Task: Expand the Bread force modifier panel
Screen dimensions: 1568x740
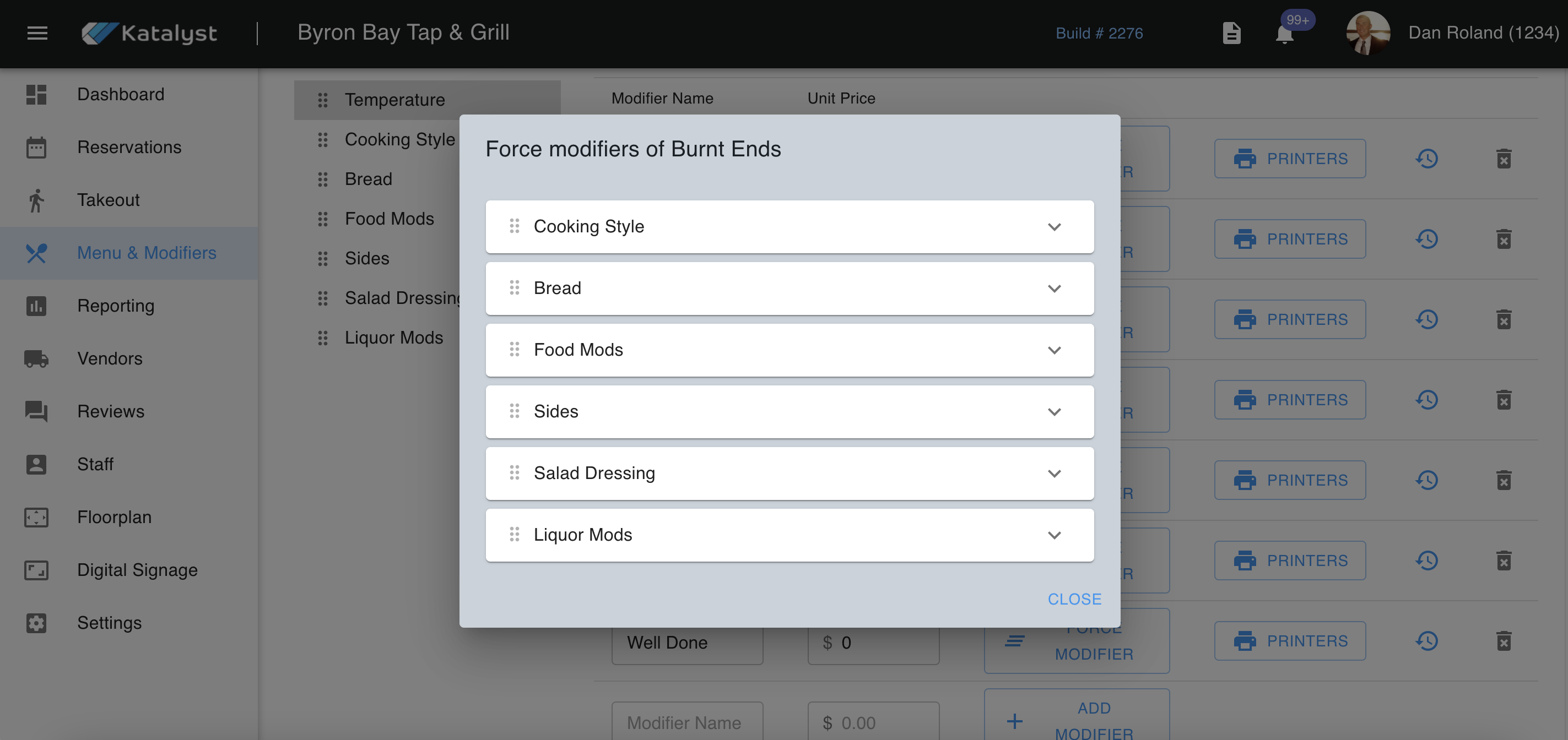Action: [1055, 289]
